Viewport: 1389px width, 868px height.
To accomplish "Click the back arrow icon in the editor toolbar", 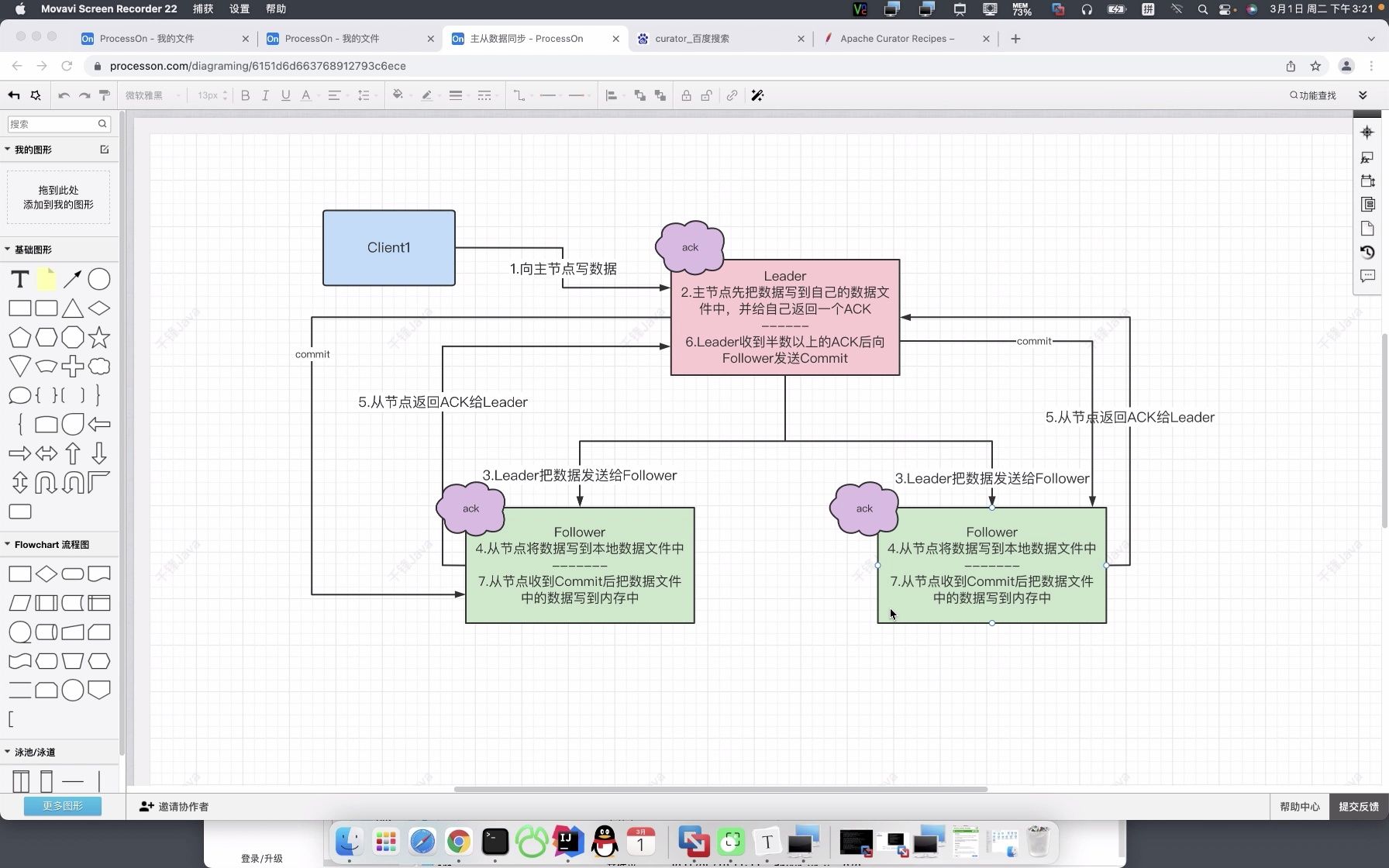I will coord(14,95).
